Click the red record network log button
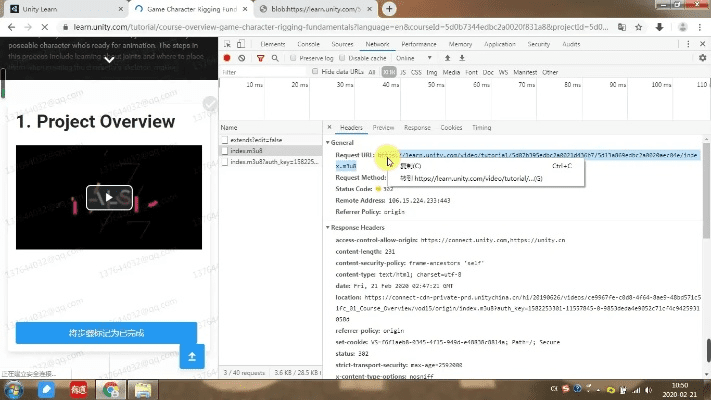The image size is (711, 400). click(x=227, y=58)
